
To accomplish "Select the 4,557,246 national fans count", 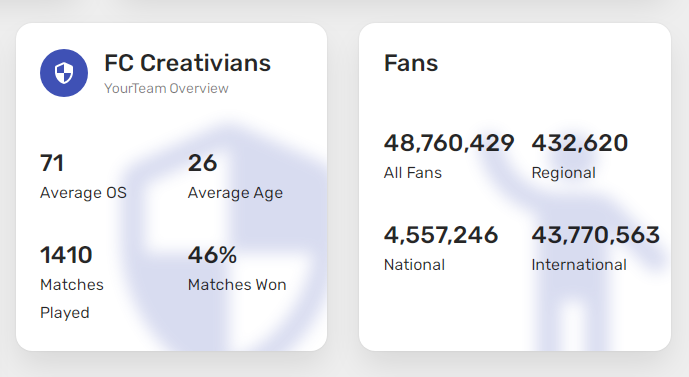I will 441,235.
